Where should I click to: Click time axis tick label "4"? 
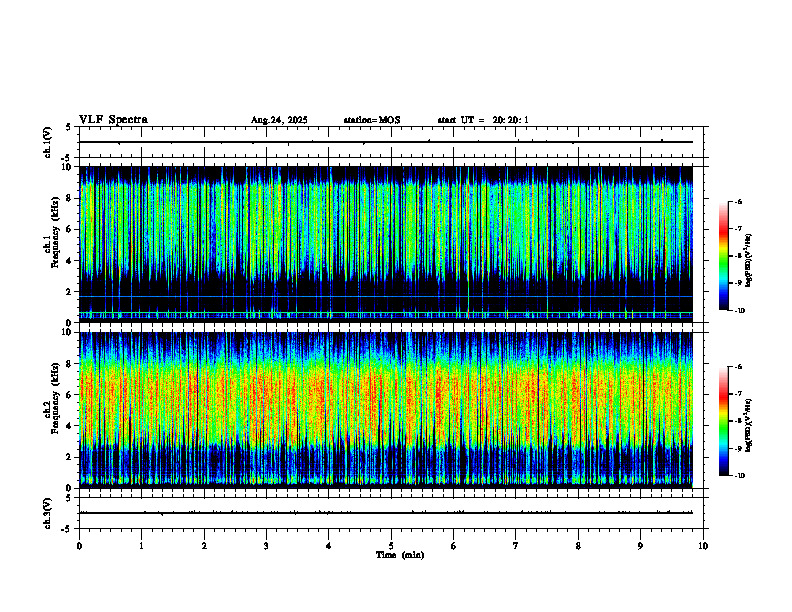(328, 546)
